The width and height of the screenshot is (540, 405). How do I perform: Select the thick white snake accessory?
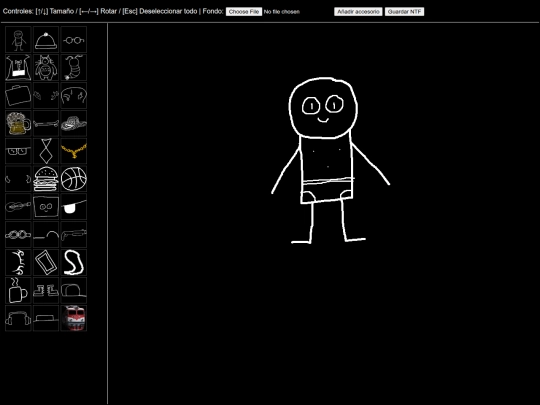(x=74, y=262)
